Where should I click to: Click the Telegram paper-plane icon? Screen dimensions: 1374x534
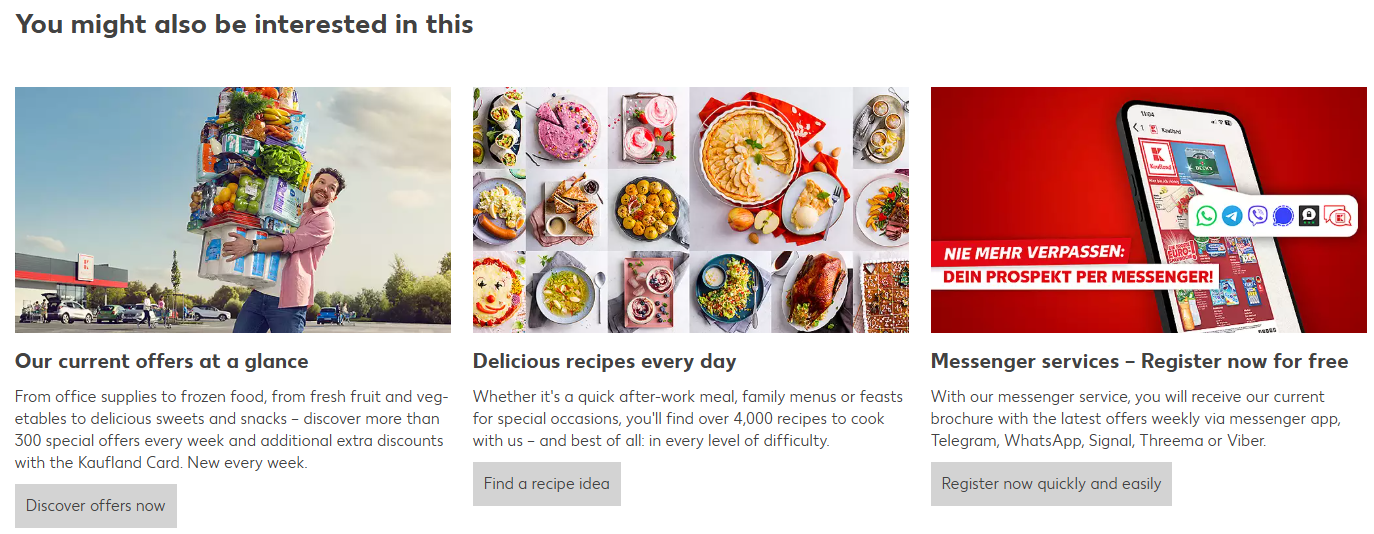[1232, 216]
